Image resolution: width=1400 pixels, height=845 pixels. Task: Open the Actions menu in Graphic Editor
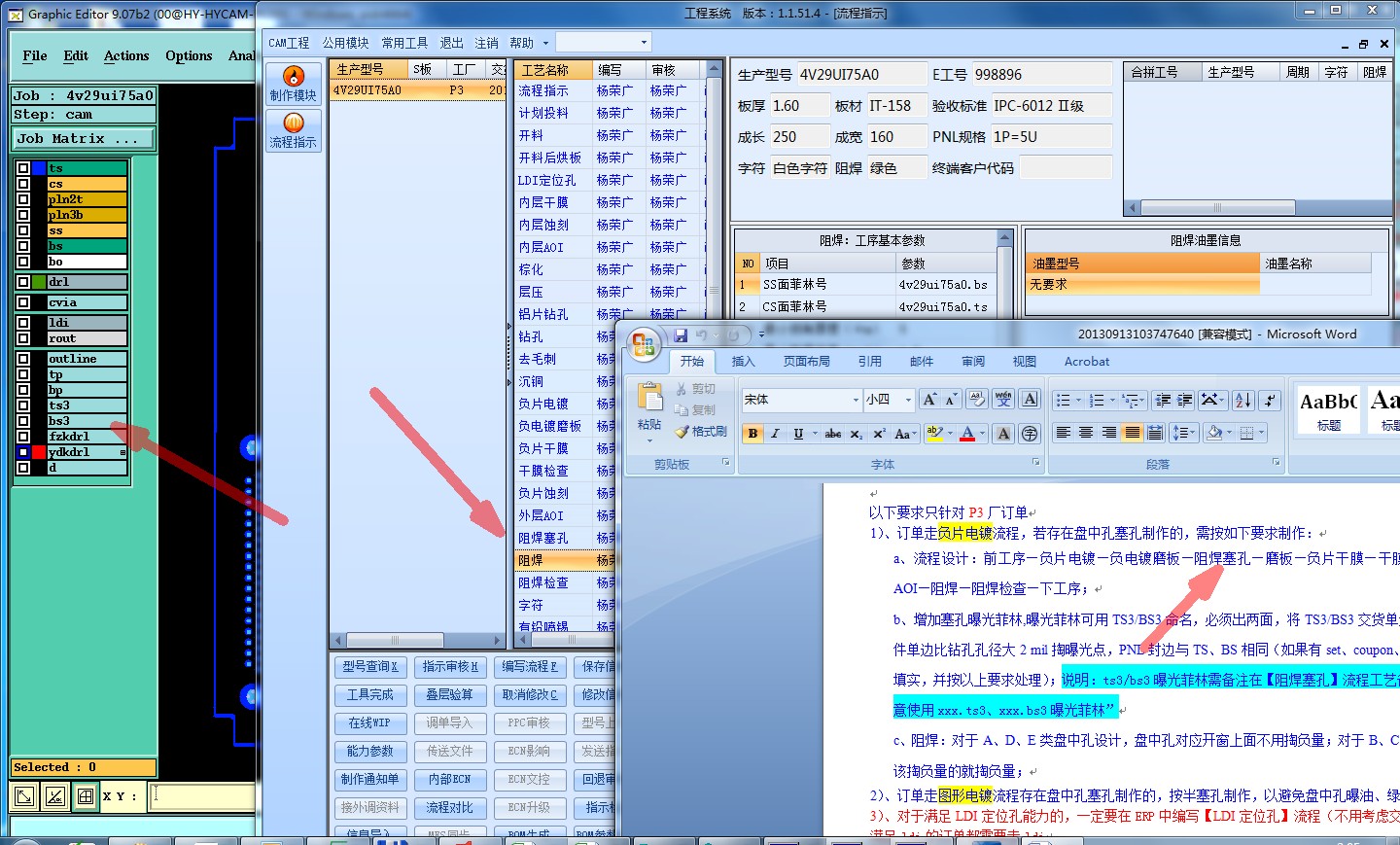pos(126,55)
